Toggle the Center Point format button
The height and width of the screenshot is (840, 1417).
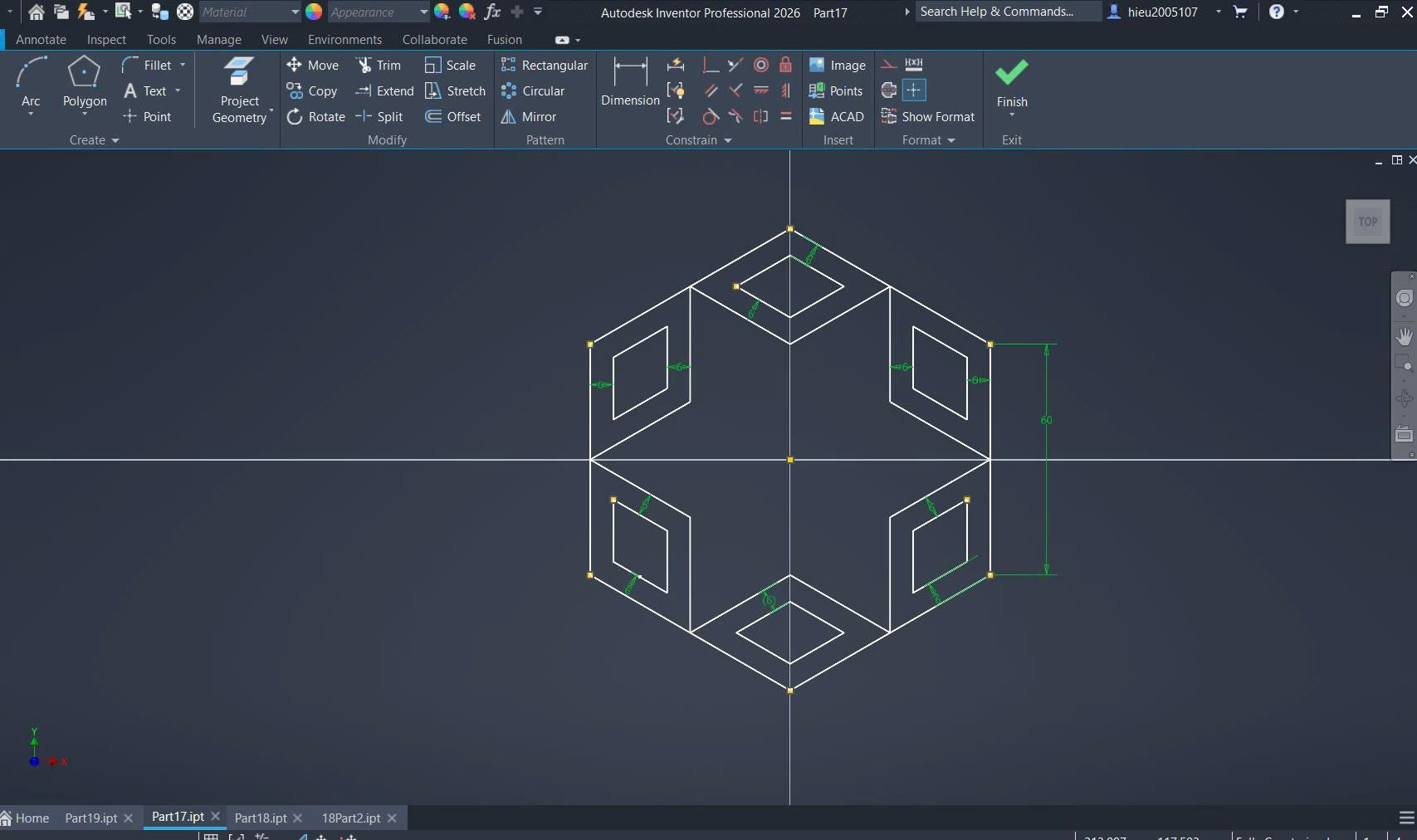913,90
